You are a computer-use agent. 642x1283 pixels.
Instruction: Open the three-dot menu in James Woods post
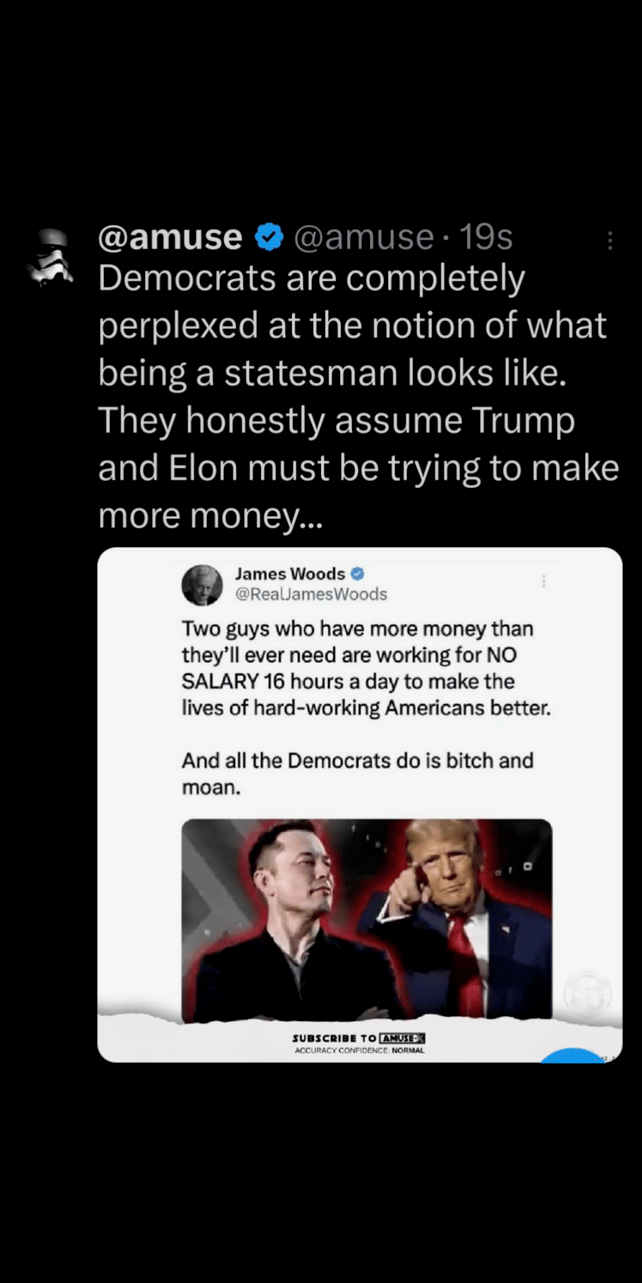pyautogui.click(x=544, y=581)
